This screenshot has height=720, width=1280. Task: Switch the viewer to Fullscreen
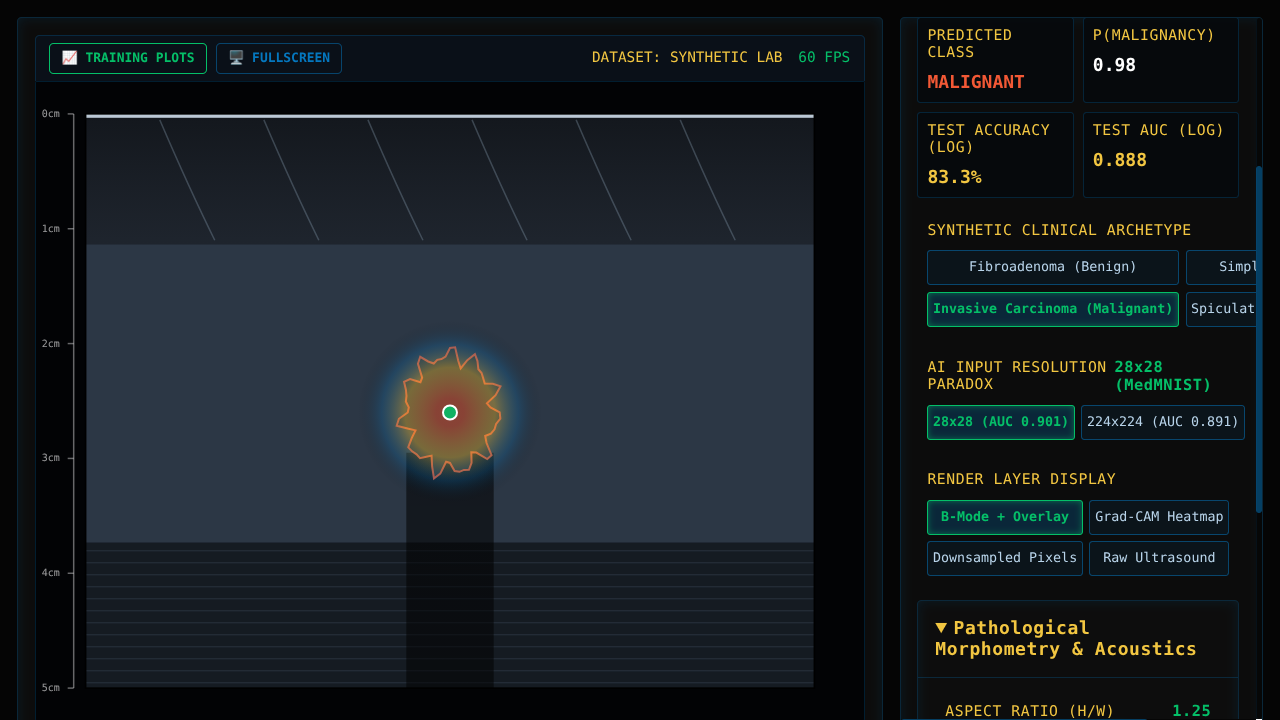279,58
